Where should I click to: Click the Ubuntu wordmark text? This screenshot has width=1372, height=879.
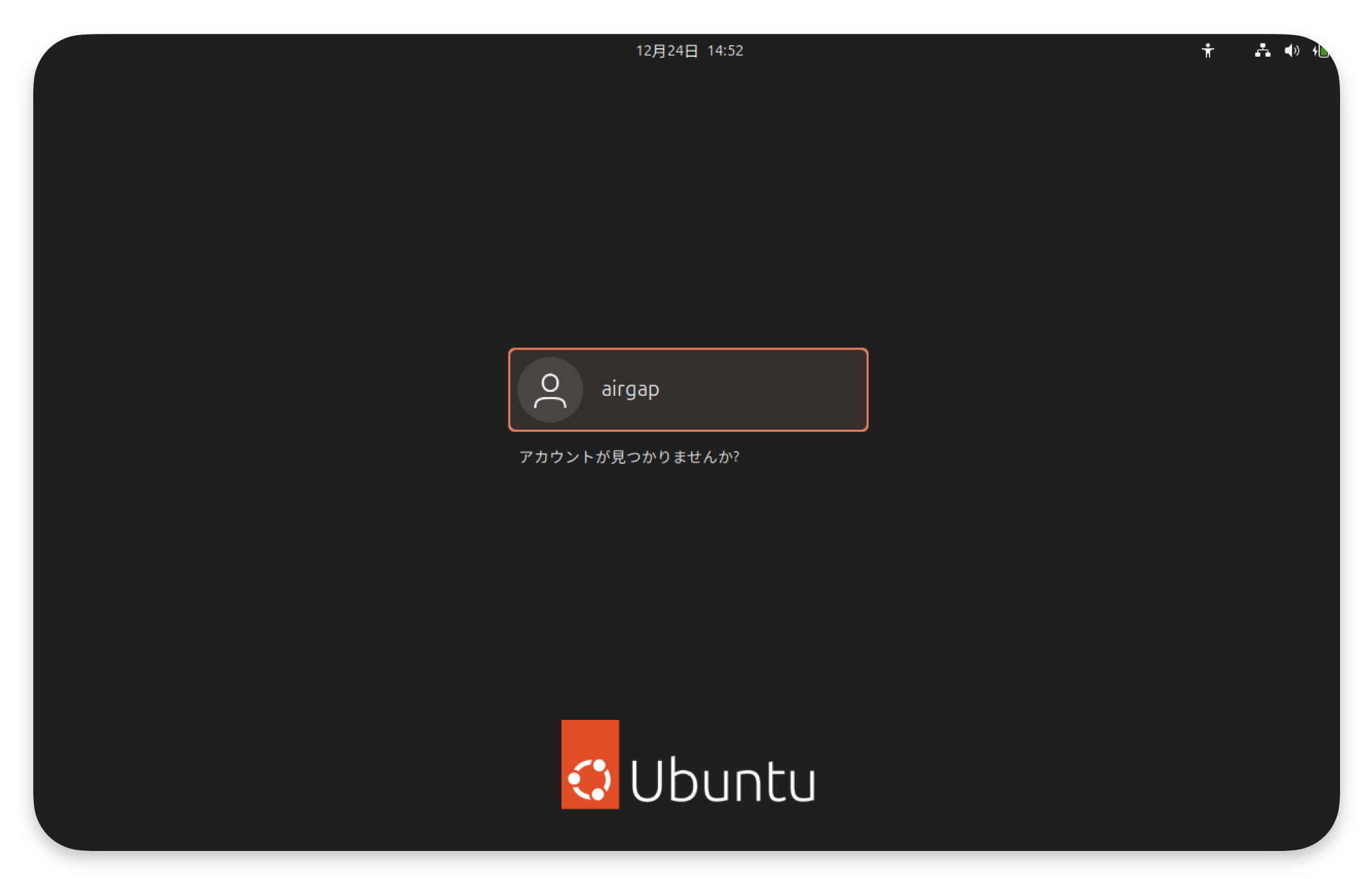(x=723, y=780)
